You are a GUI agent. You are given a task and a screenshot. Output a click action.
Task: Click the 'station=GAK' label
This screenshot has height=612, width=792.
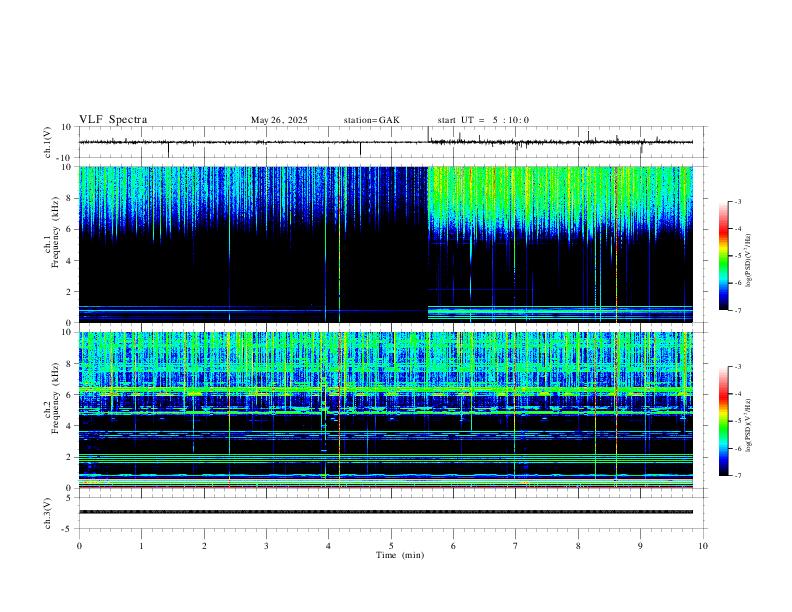(x=372, y=120)
